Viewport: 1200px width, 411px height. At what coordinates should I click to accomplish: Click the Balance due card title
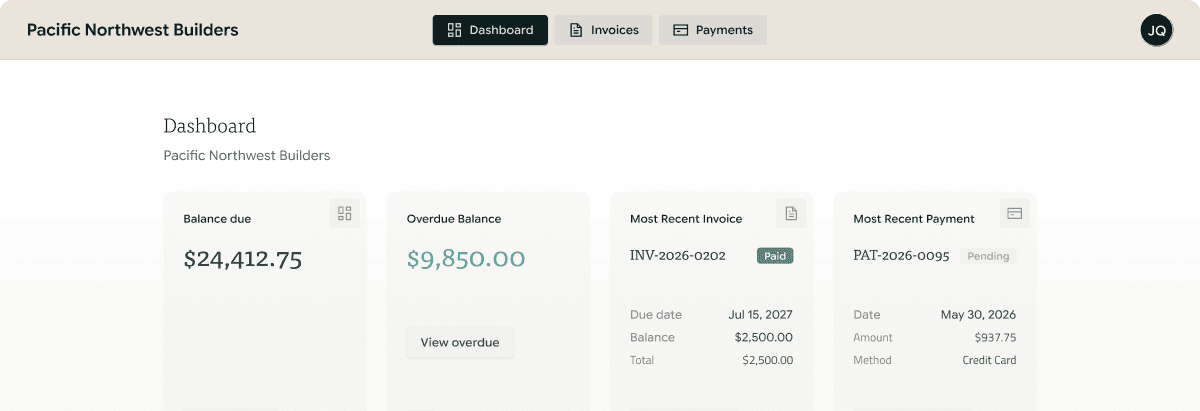[x=217, y=218]
